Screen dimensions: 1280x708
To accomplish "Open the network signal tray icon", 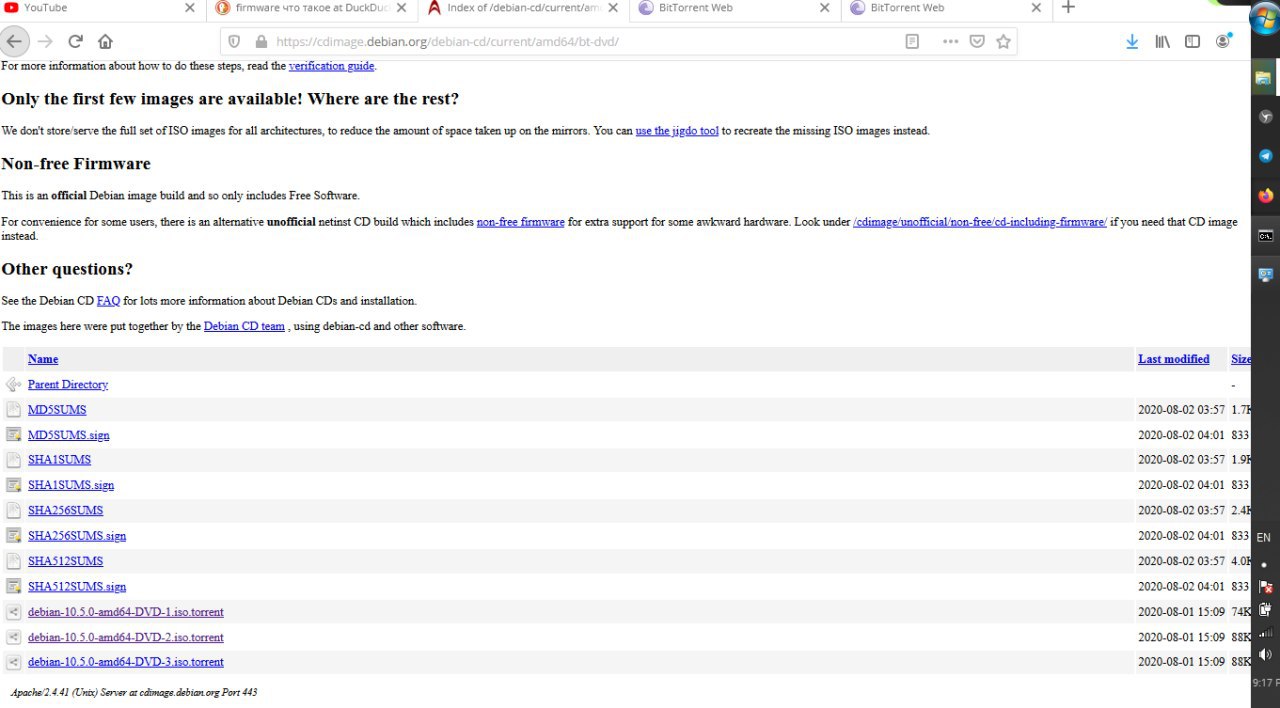I will (1265, 632).
